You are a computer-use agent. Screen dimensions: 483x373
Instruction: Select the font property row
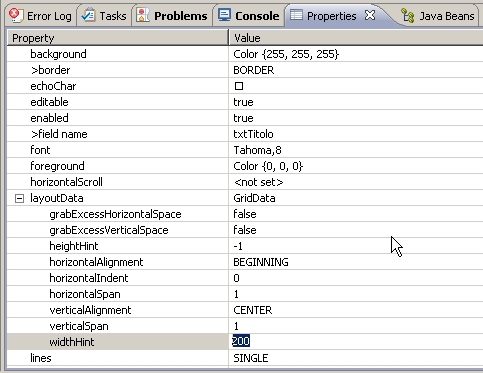click(x=245, y=150)
